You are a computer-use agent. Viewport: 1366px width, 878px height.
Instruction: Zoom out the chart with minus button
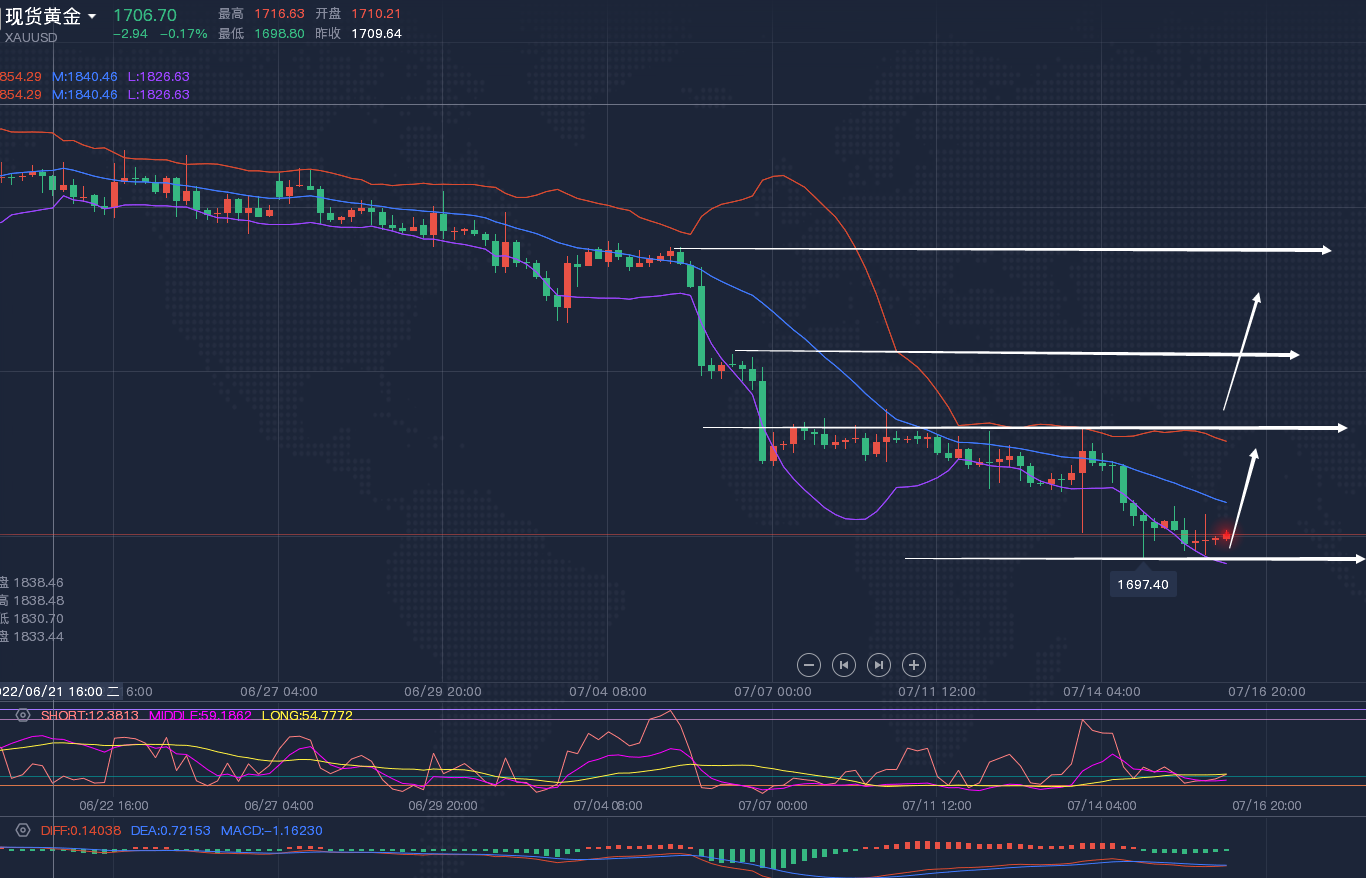pyautogui.click(x=809, y=665)
